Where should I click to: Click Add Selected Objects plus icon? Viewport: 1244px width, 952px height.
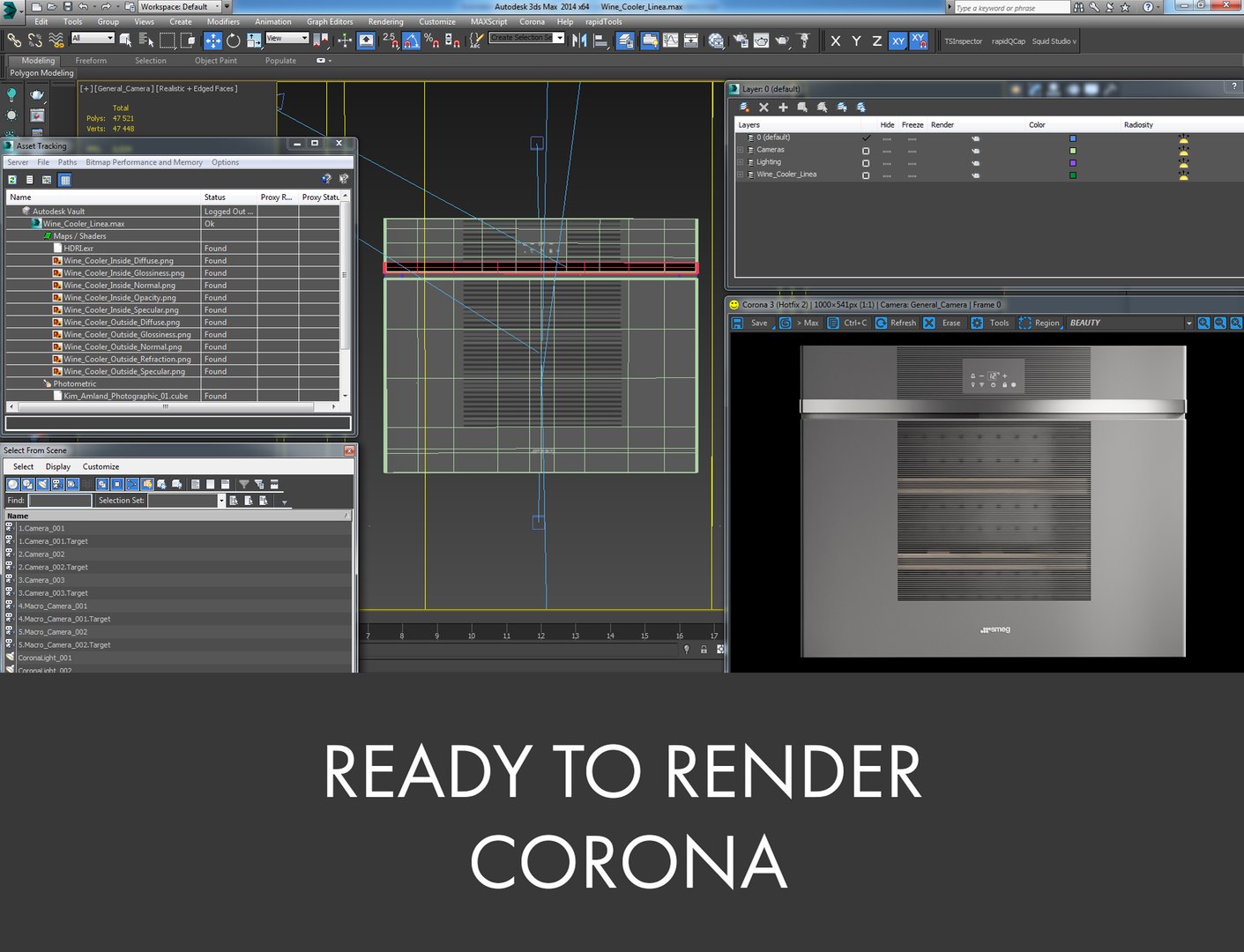783,107
